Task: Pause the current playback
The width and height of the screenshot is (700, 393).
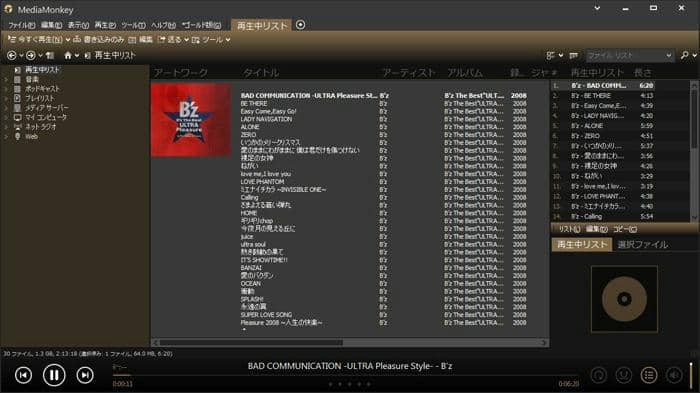Action: 54,375
